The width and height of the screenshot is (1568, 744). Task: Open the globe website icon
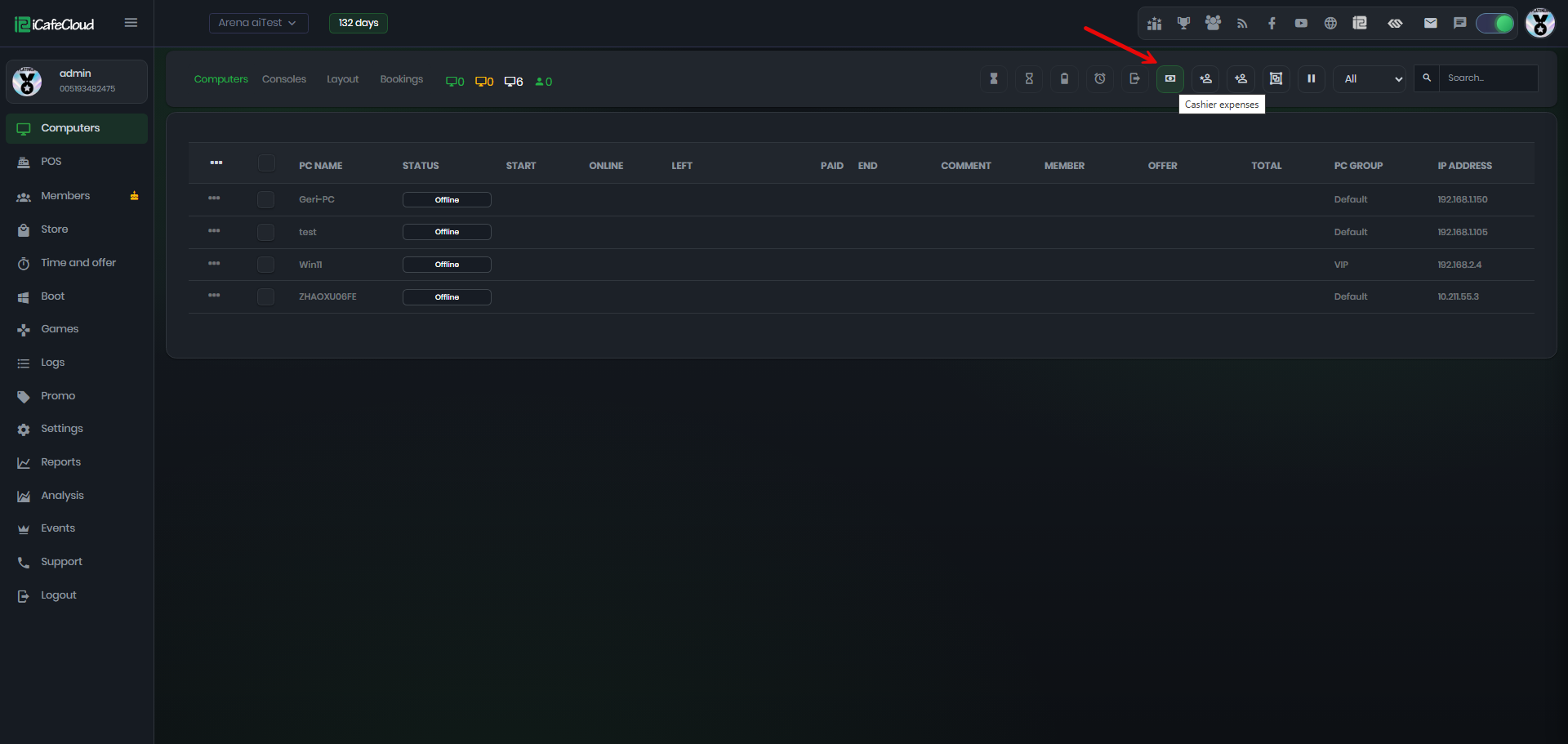pyautogui.click(x=1330, y=23)
